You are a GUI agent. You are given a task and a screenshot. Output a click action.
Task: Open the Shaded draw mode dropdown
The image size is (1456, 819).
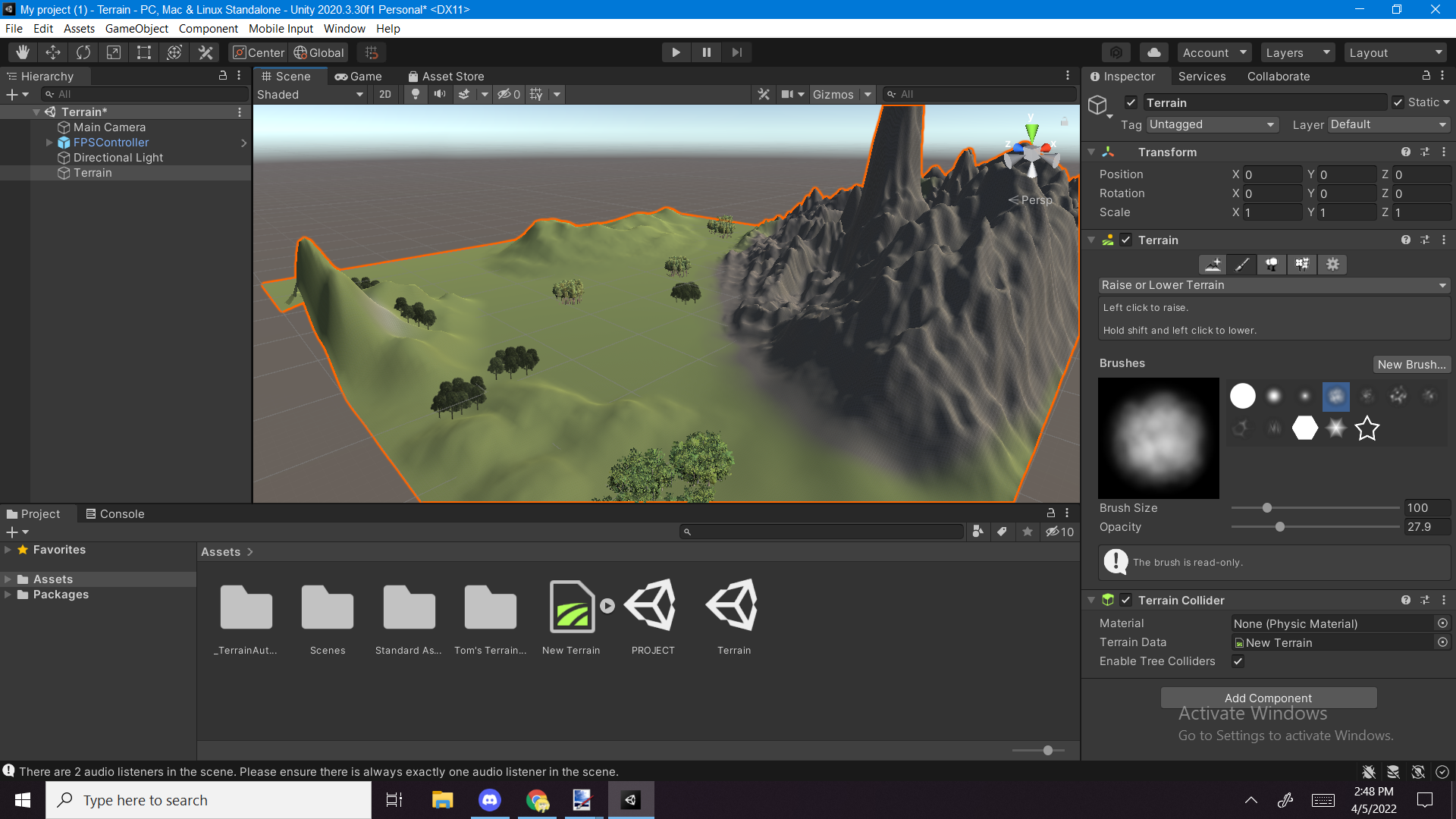[310, 94]
